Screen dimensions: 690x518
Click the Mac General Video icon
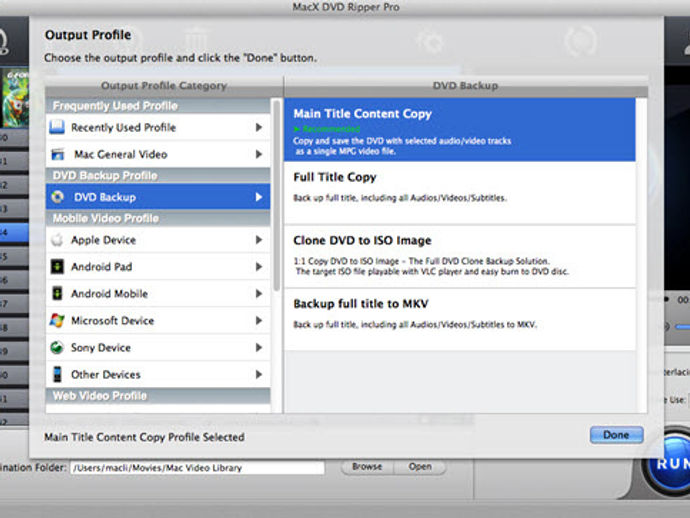coord(58,154)
